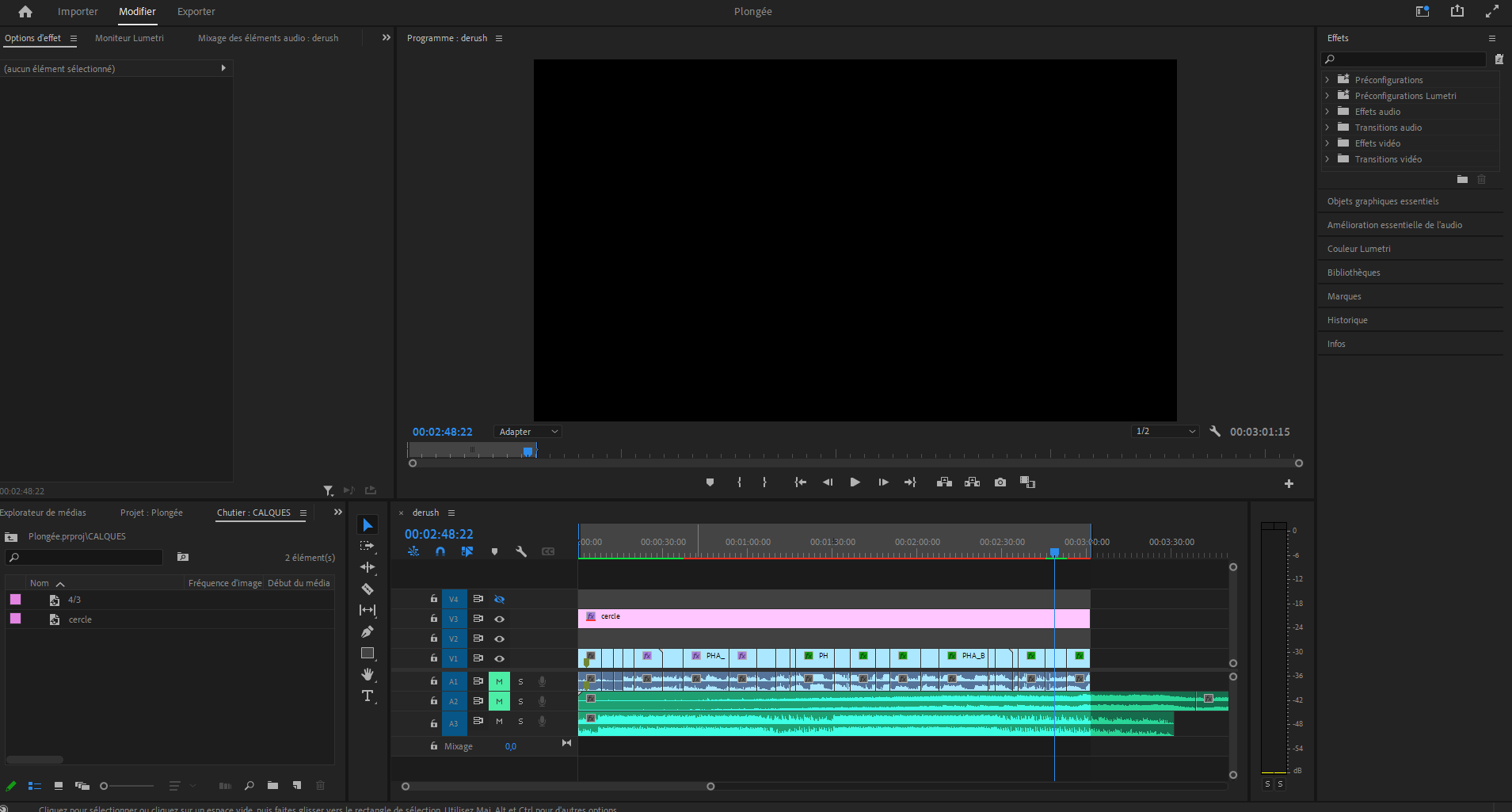Open the Explorateur de médias tab
The height and width of the screenshot is (812, 1512).
(43, 513)
